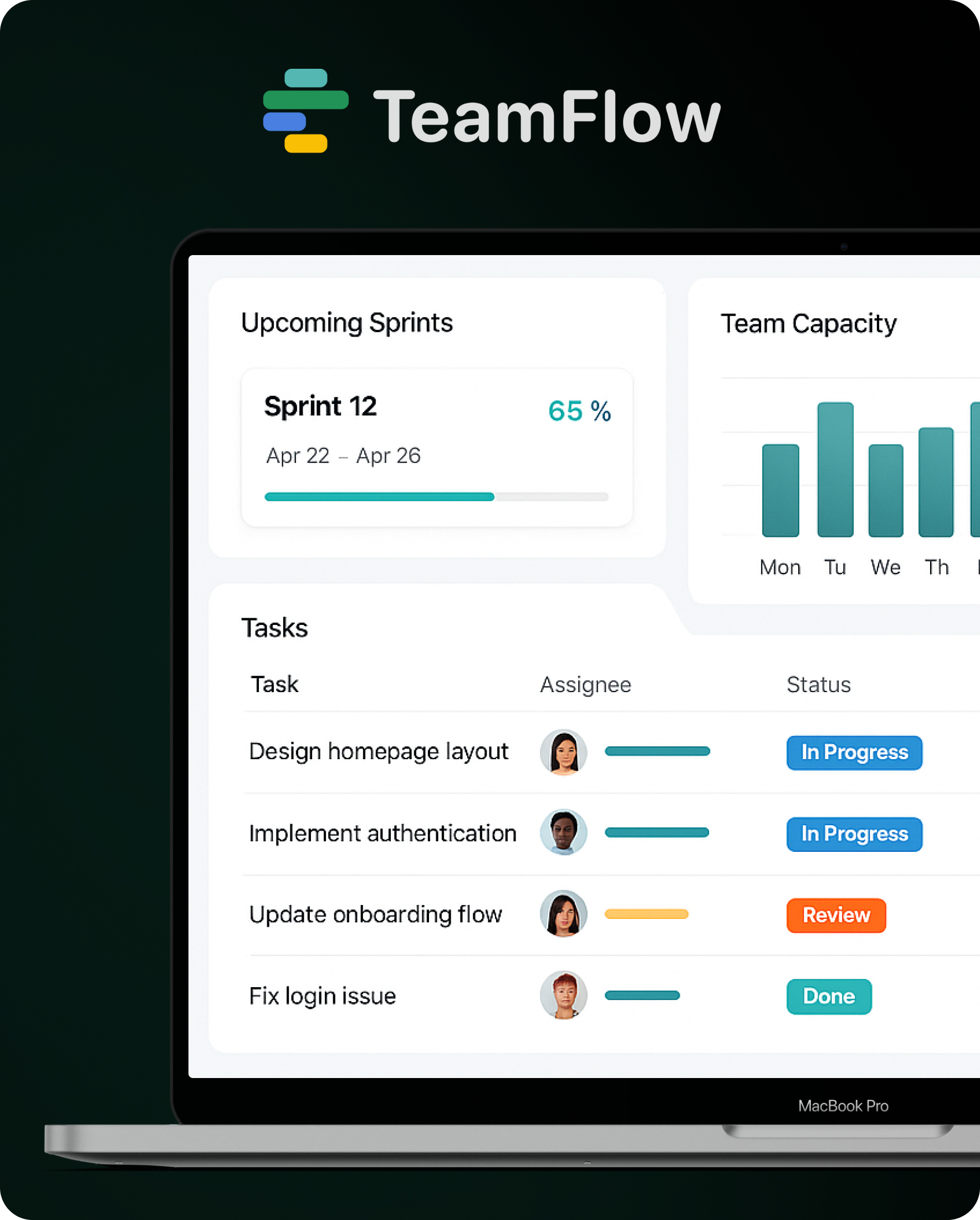Click In Progress badge for Design homepage layout

(854, 753)
